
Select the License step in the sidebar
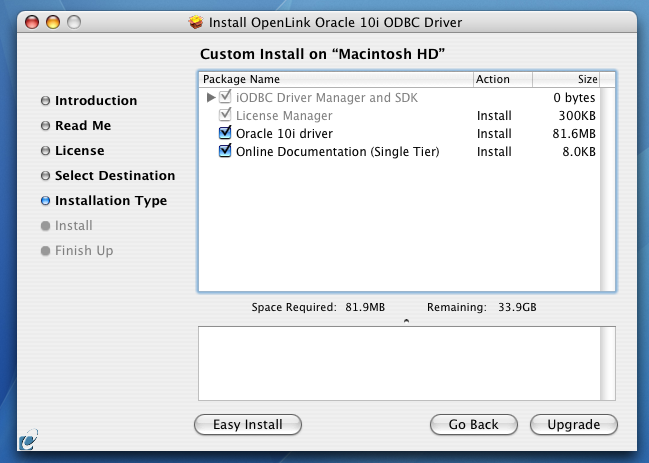point(79,151)
